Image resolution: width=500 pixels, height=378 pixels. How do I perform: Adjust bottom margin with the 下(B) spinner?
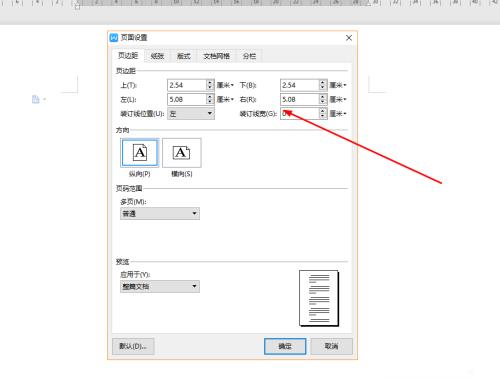323,85
